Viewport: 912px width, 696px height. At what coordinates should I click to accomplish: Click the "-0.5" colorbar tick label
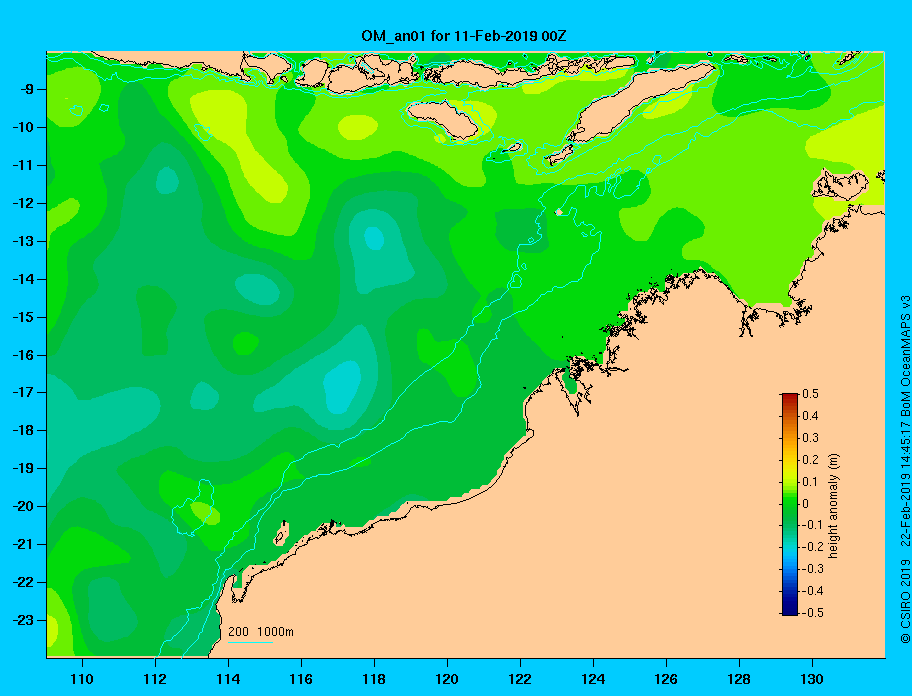(813, 613)
